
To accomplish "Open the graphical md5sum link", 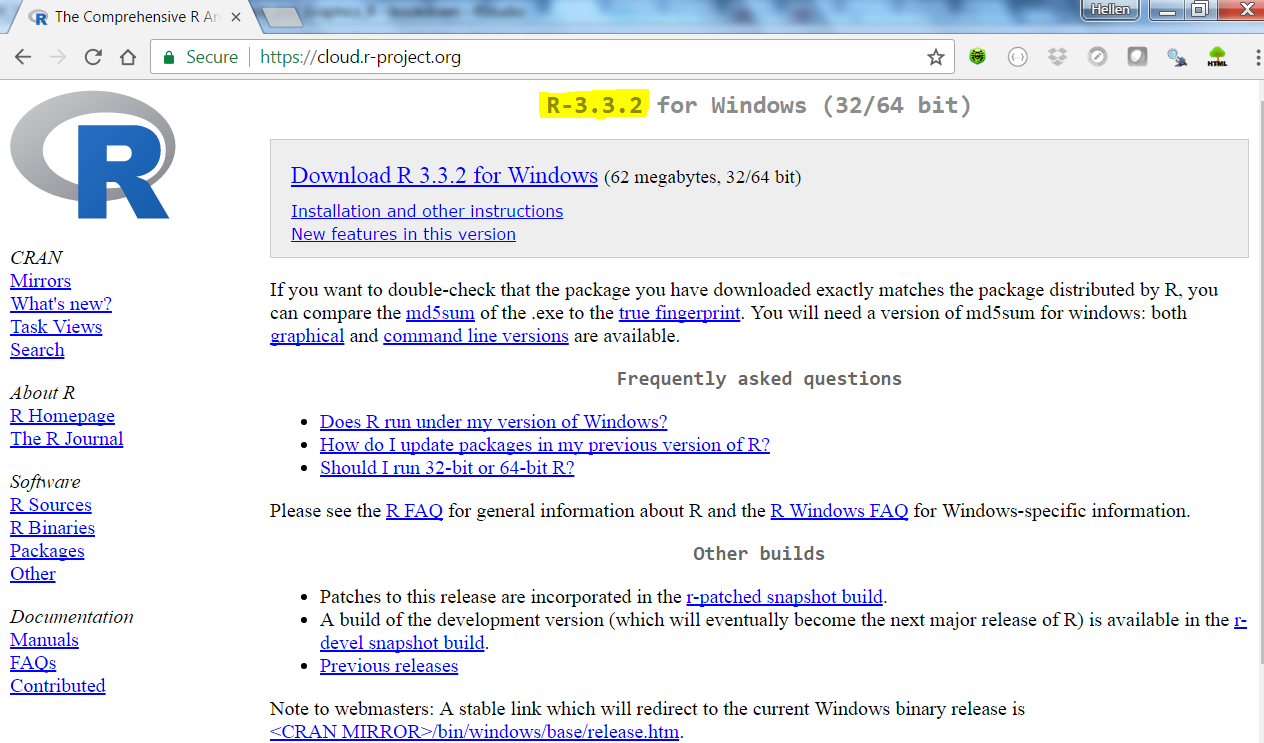I will point(307,336).
